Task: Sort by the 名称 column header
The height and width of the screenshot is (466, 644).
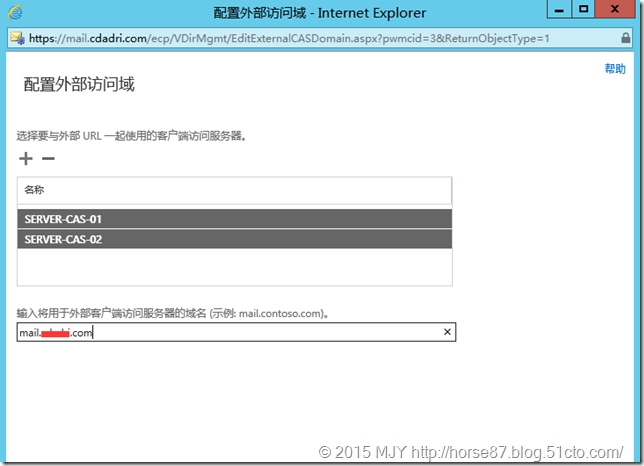Action: click(35, 189)
